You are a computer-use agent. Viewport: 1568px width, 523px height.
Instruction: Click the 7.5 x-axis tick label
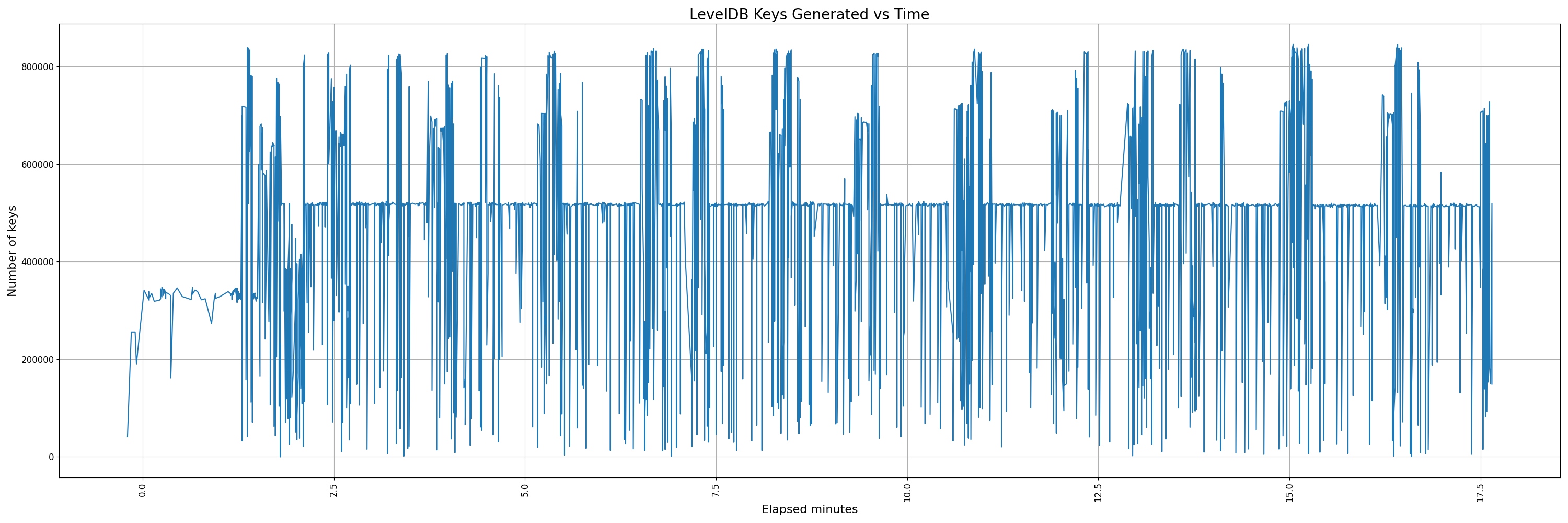716,491
